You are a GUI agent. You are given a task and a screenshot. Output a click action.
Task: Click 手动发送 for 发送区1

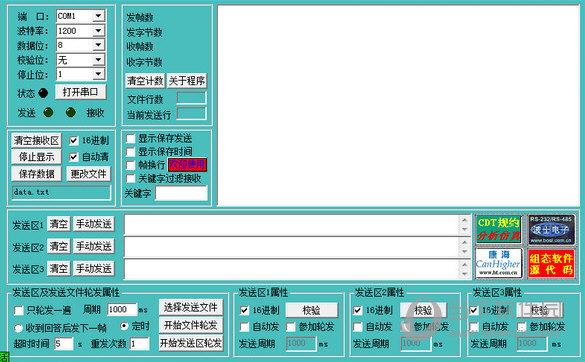[x=94, y=224]
